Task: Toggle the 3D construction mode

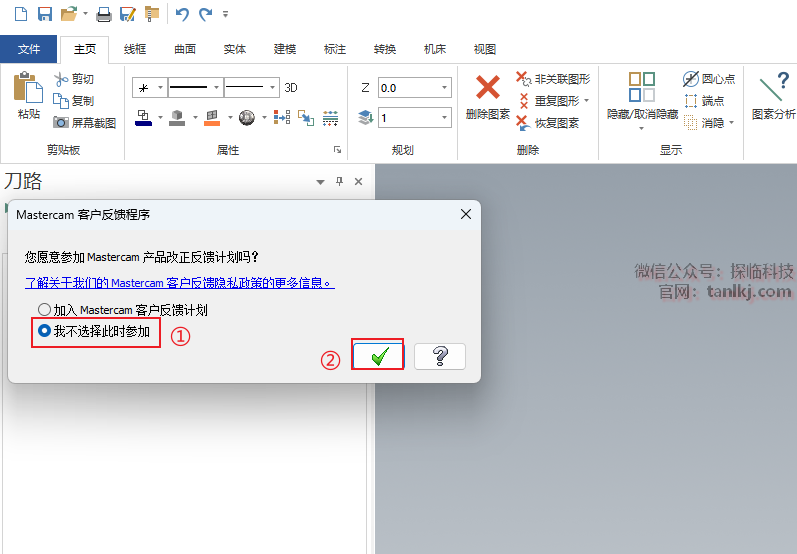Action: coord(291,87)
